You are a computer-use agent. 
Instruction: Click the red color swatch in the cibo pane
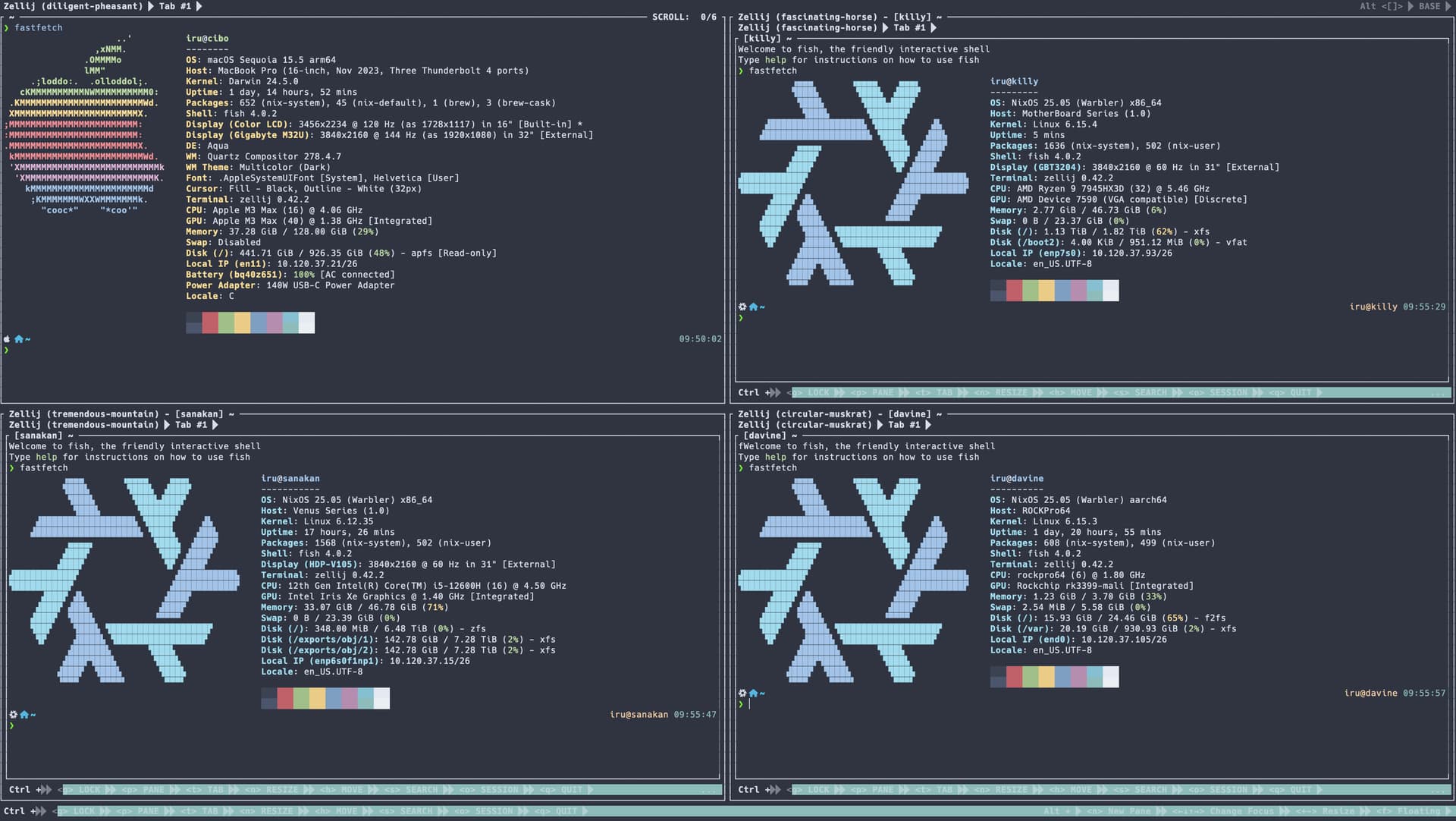point(210,322)
